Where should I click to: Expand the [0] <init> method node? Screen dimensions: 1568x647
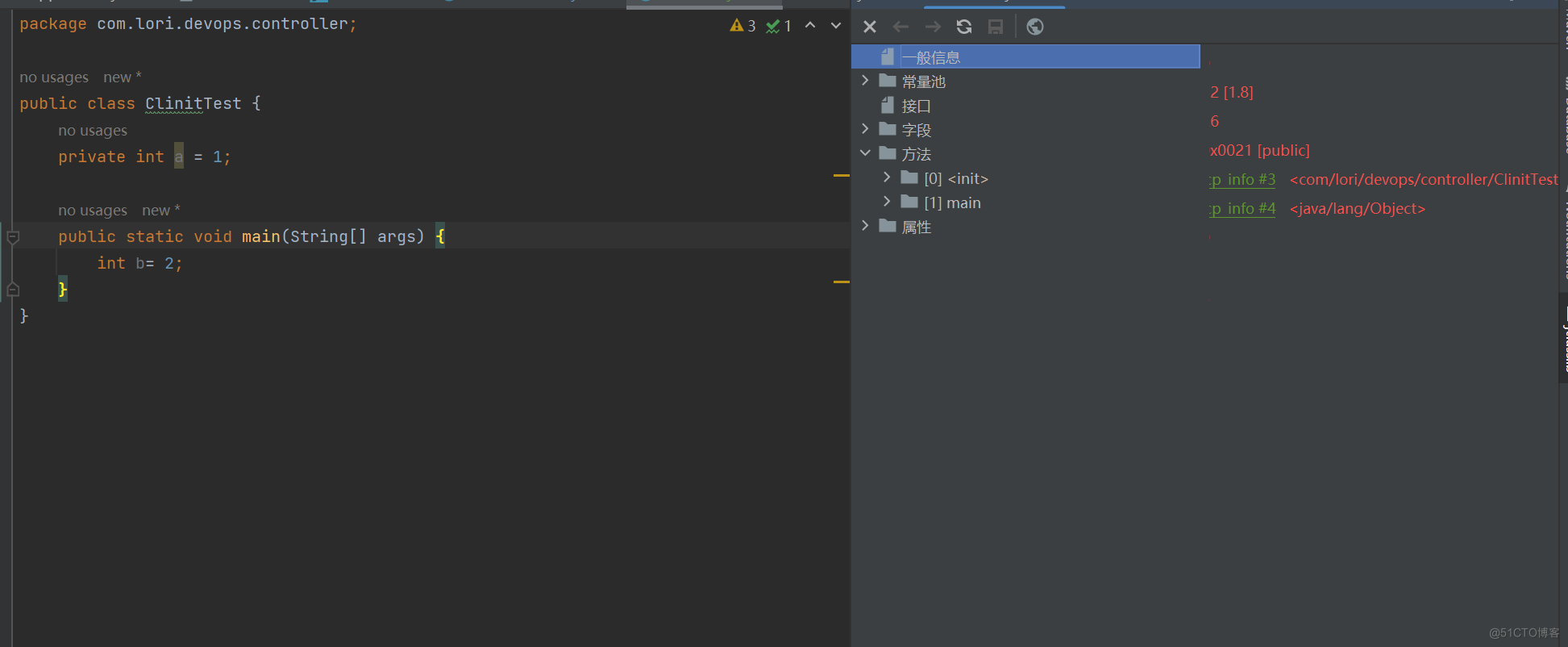[887, 177]
